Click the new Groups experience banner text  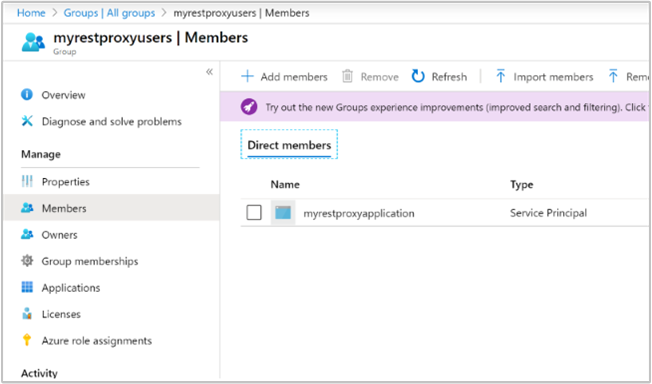[456, 107]
